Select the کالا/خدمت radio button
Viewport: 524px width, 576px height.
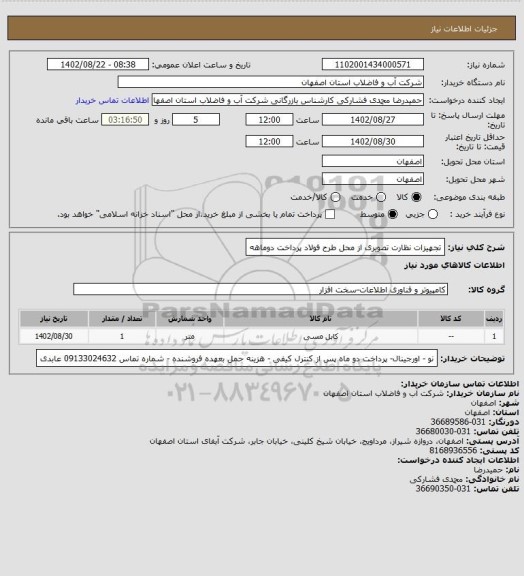click(x=335, y=197)
